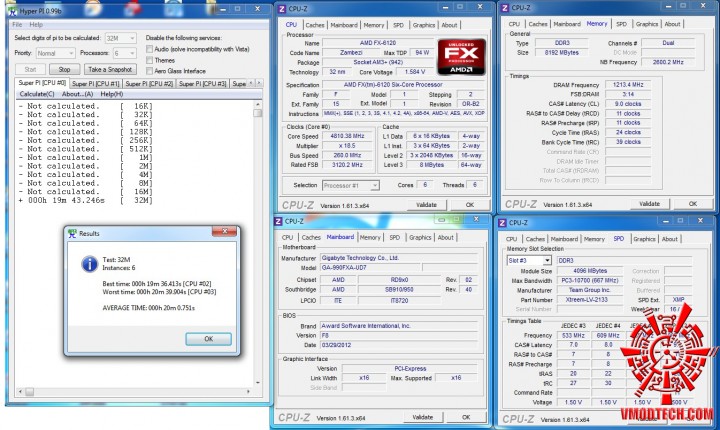Click OK in the CPU-Z Memory window
Image resolution: width=720 pixels, height=430 pixels.
pyautogui.click(x=692, y=204)
